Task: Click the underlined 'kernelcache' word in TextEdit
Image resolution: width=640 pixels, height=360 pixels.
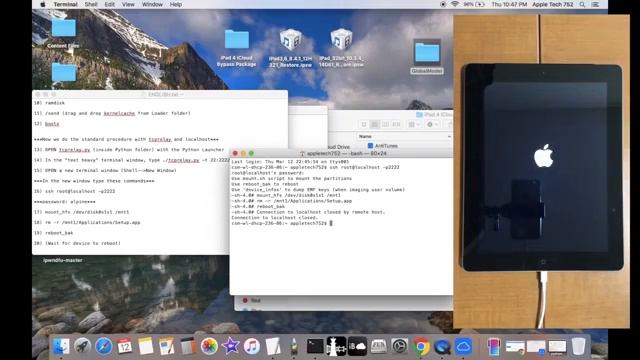Action: tap(119, 113)
